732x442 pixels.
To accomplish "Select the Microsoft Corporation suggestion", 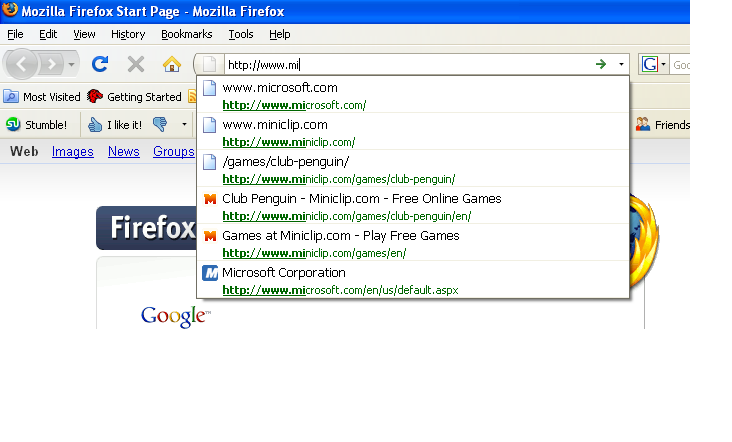I will pos(413,281).
